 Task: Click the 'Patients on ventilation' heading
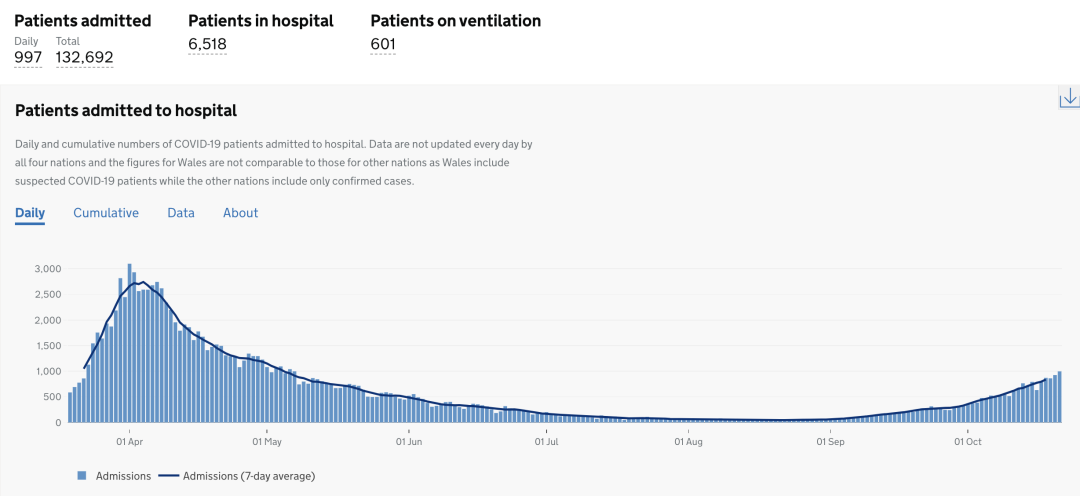(x=456, y=21)
